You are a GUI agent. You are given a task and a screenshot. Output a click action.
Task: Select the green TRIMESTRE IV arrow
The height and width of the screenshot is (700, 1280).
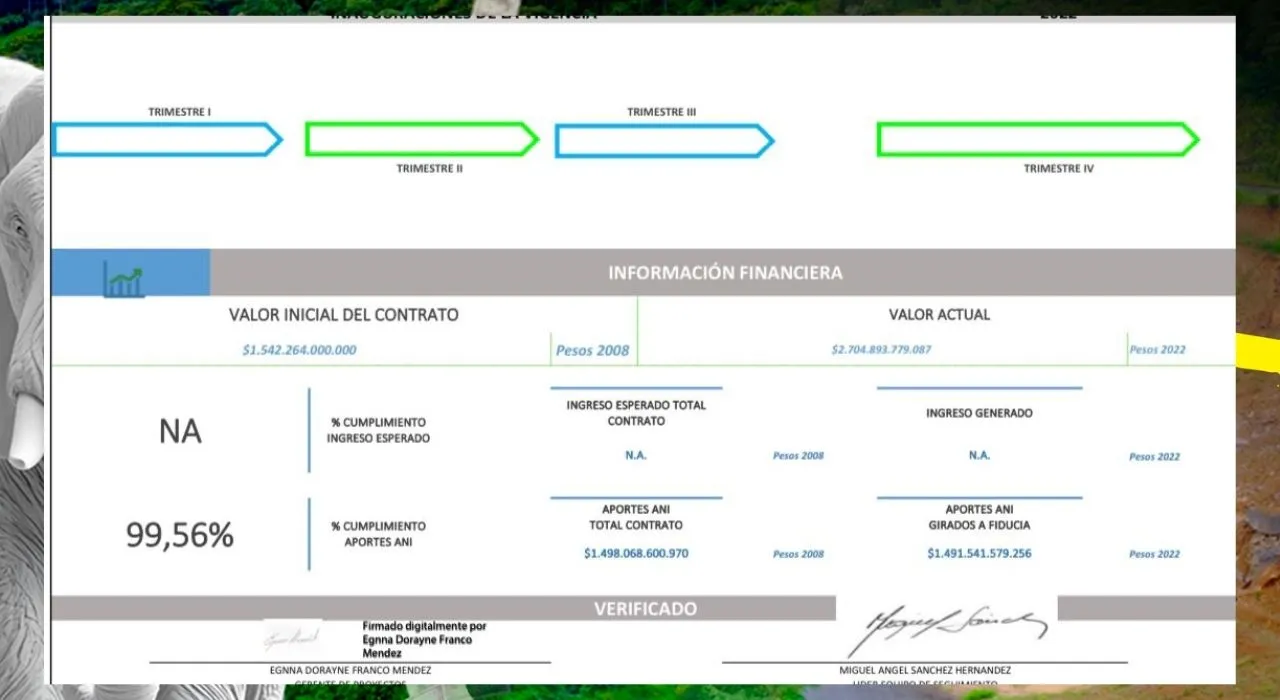1038,139
